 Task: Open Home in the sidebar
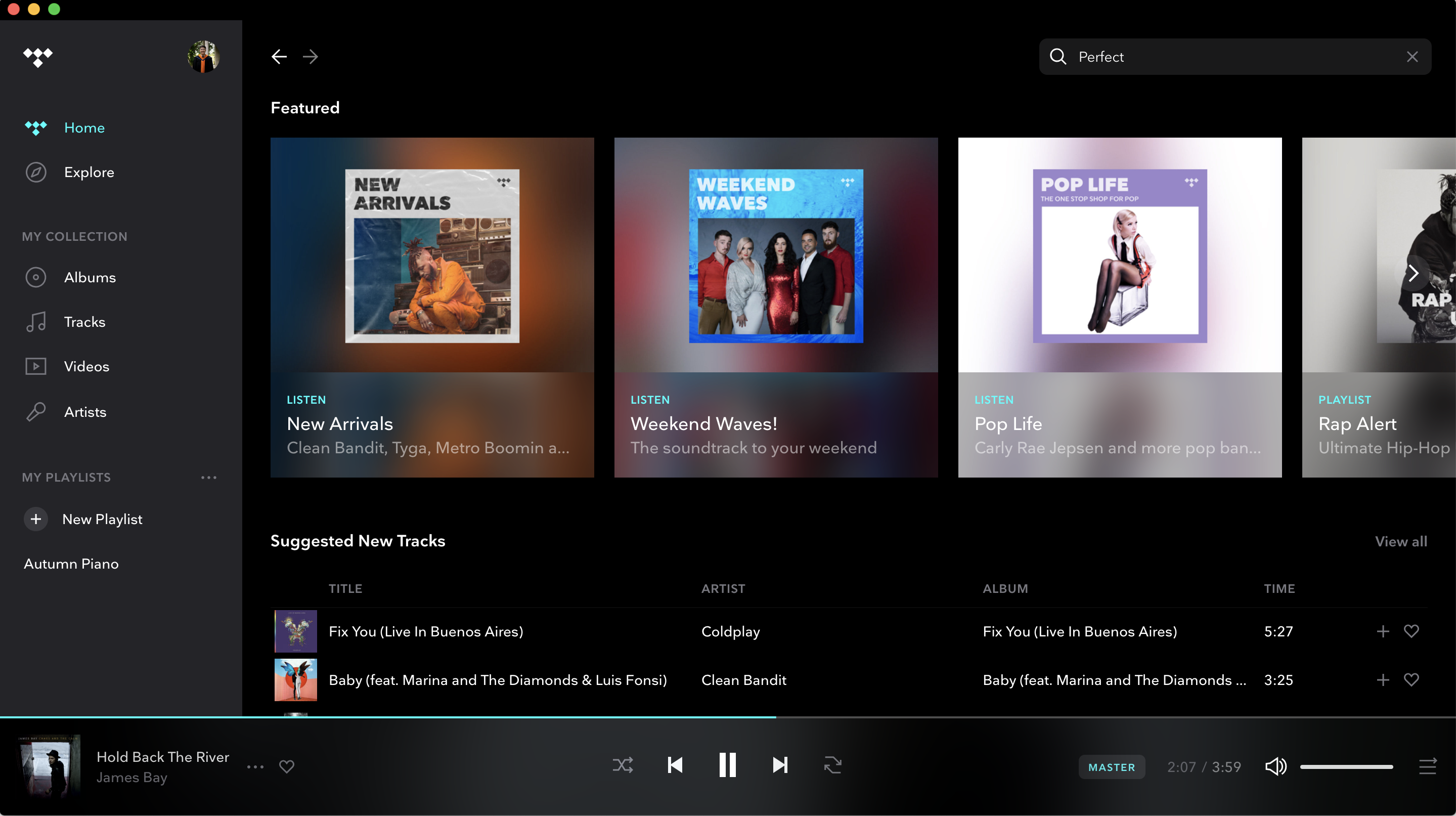pyautogui.click(x=84, y=128)
